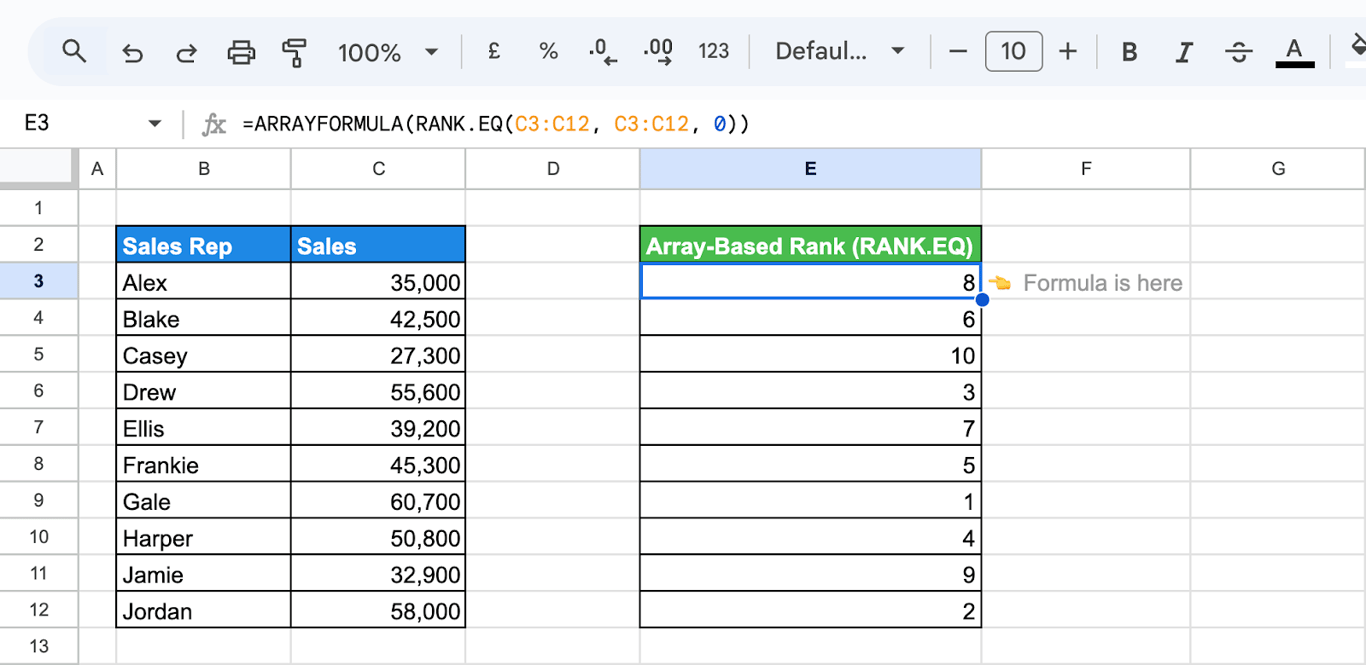The image size is (1366, 665).
Task: Activate the paint format tool
Action: coord(295,52)
